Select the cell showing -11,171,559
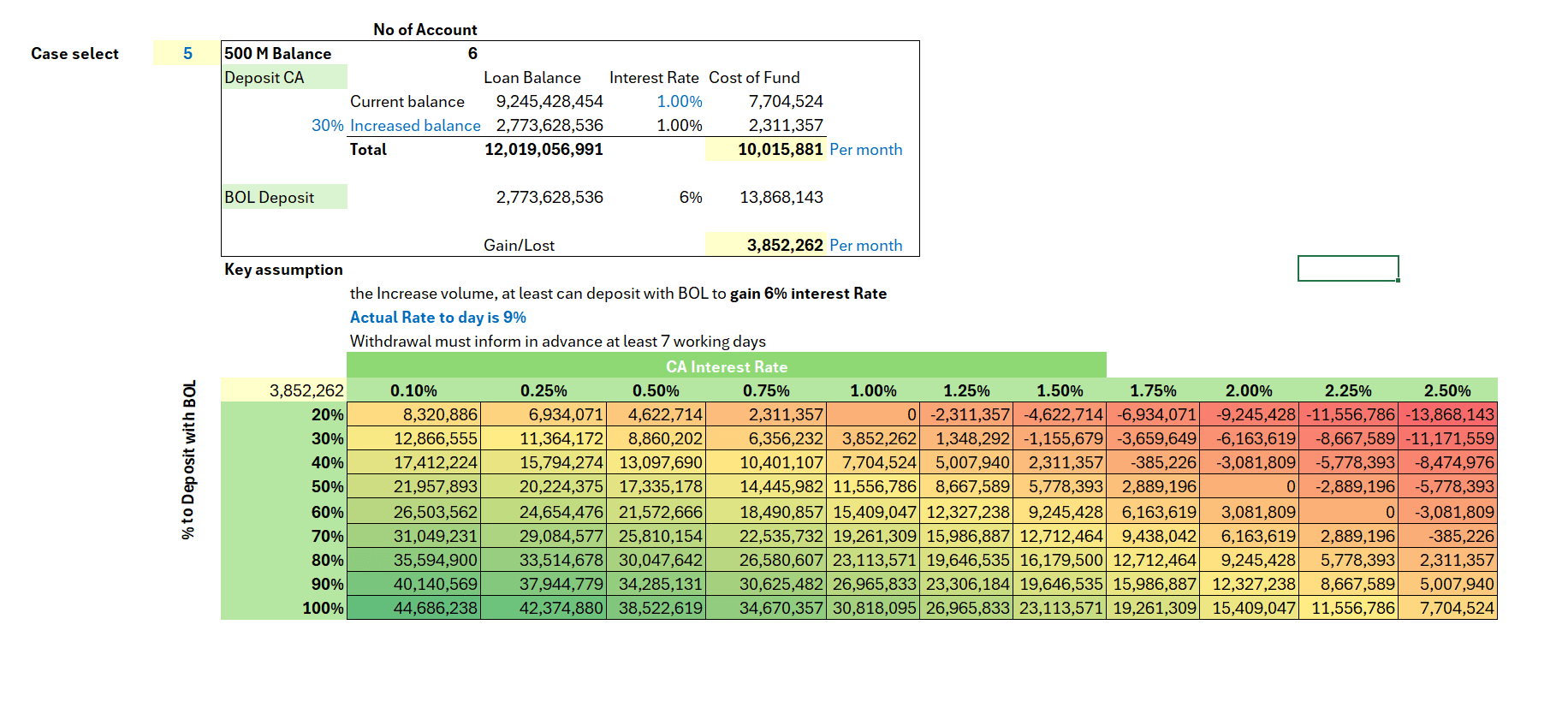The width and height of the screenshot is (1568, 702). click(x=1447, y=438)
